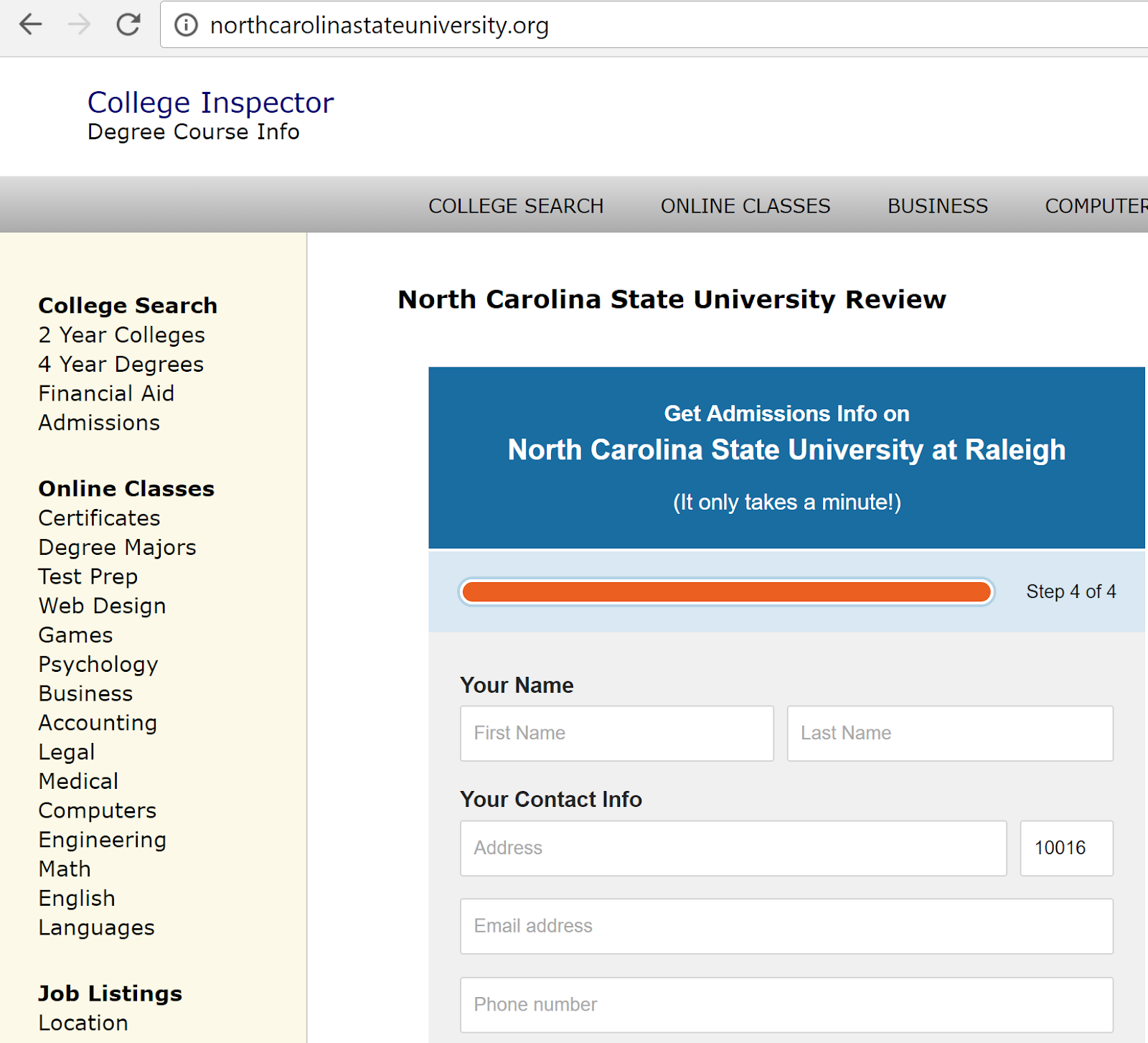The image size is (1148, 1043).
Task: Open the Certificates sidebar link
Action: [x=99, y=518]
